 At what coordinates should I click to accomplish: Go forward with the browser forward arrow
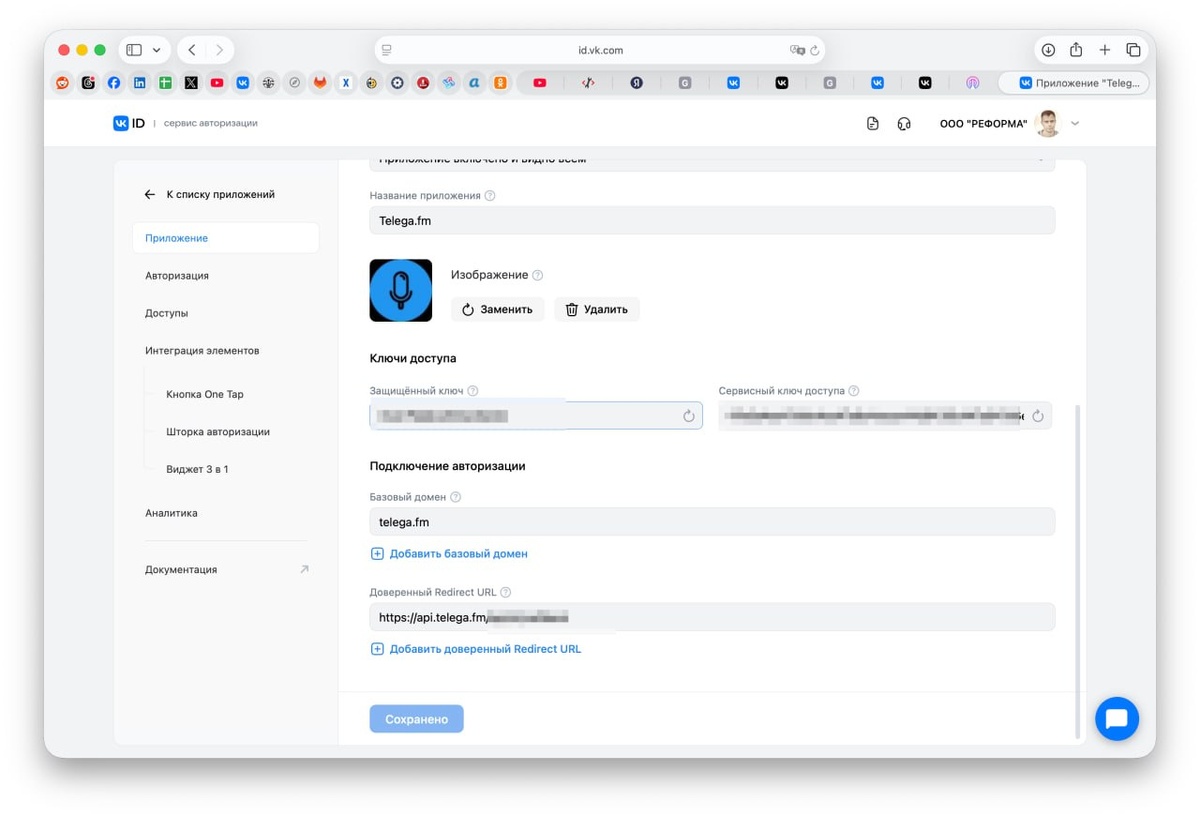pyautogui.click(x=219, y=50)
